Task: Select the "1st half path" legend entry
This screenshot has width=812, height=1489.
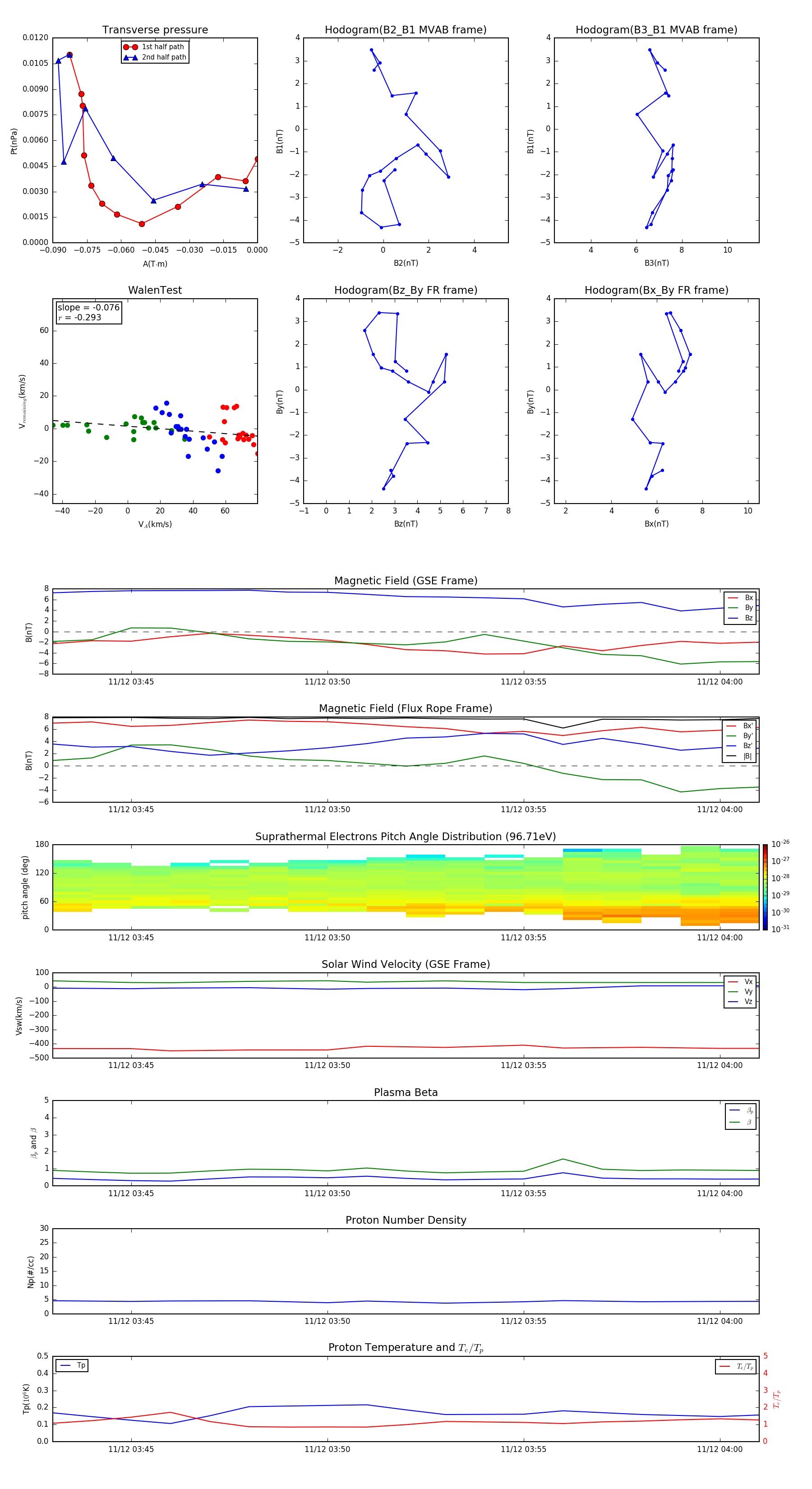Action: pos(154,47)
